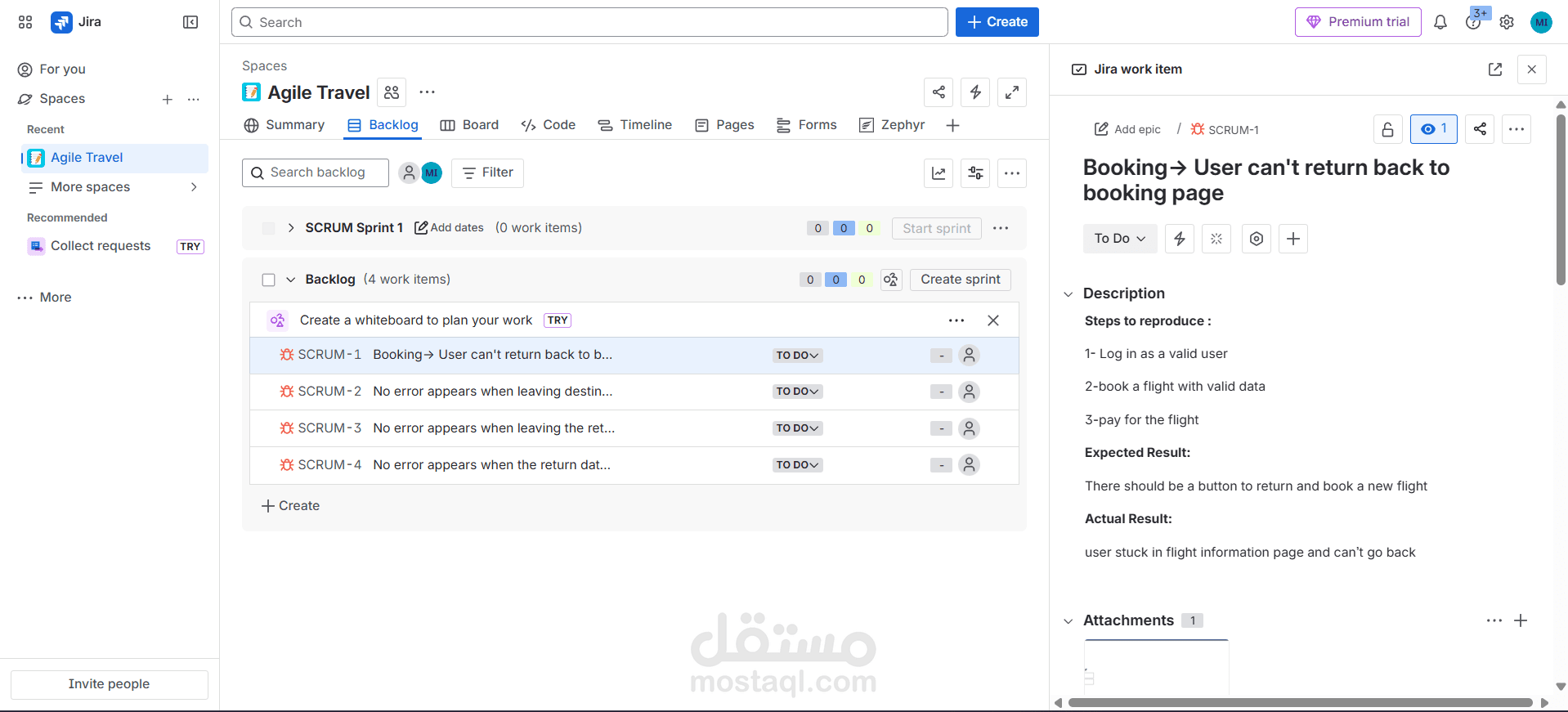Open the Timeline tab
Image resolution: width=1568 pixels, height=712 pixels.
pyautogui.click(x=634, y=125)
